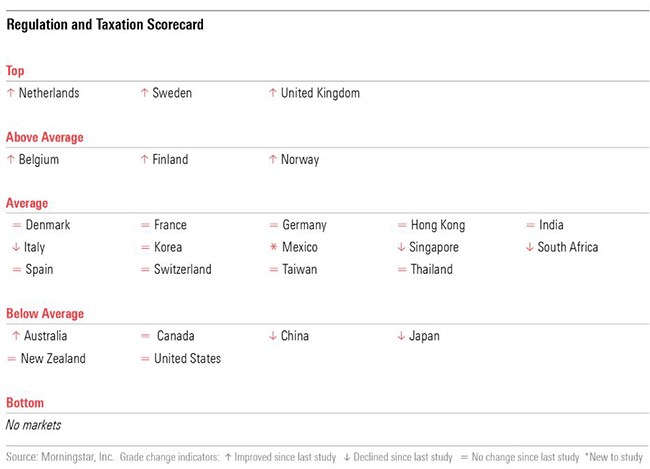Click the equals sign next to Hong Kong
The width and height of the screenshot is (650, 469).
402,225
